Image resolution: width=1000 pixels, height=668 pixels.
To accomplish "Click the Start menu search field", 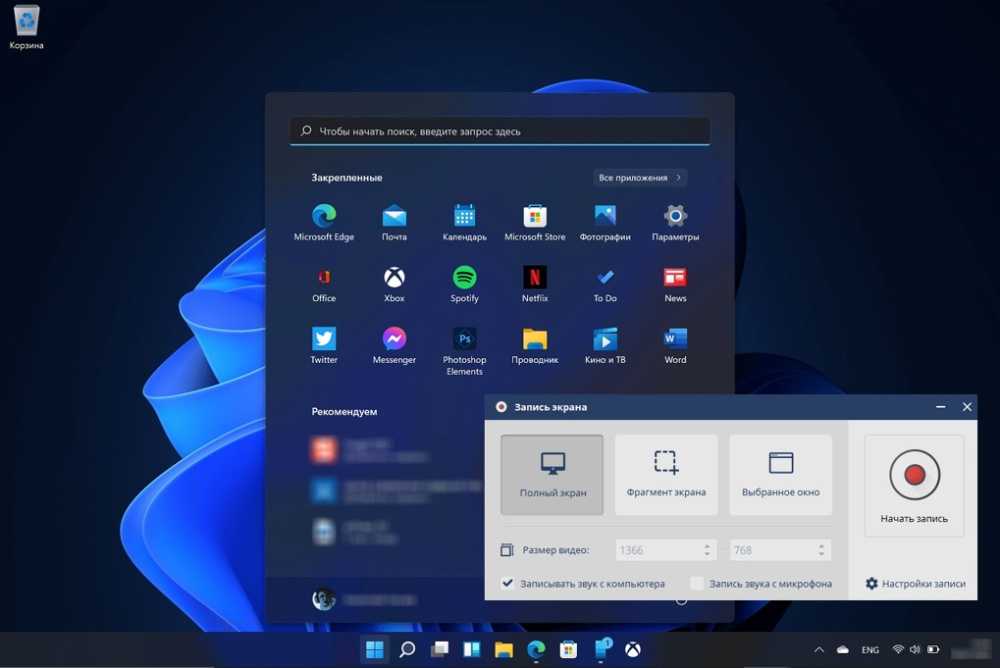I will tap(500, 131).
